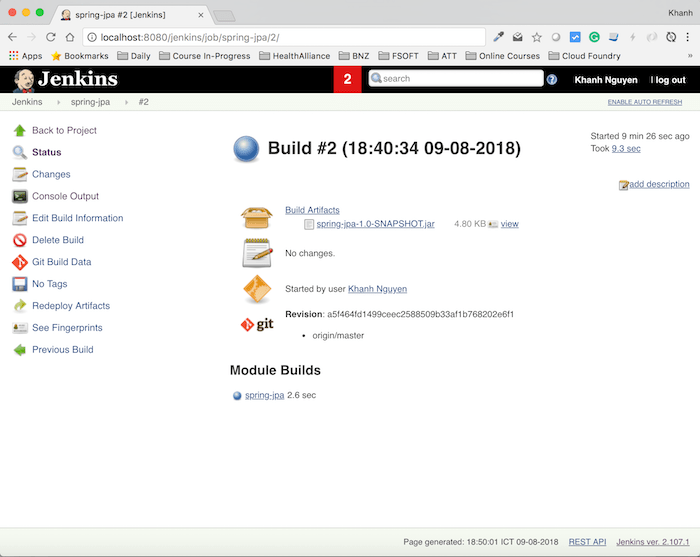Click the fingerprint icon beside view link
This screenshot has height=557, width=700.
click(x=493, y=224)
